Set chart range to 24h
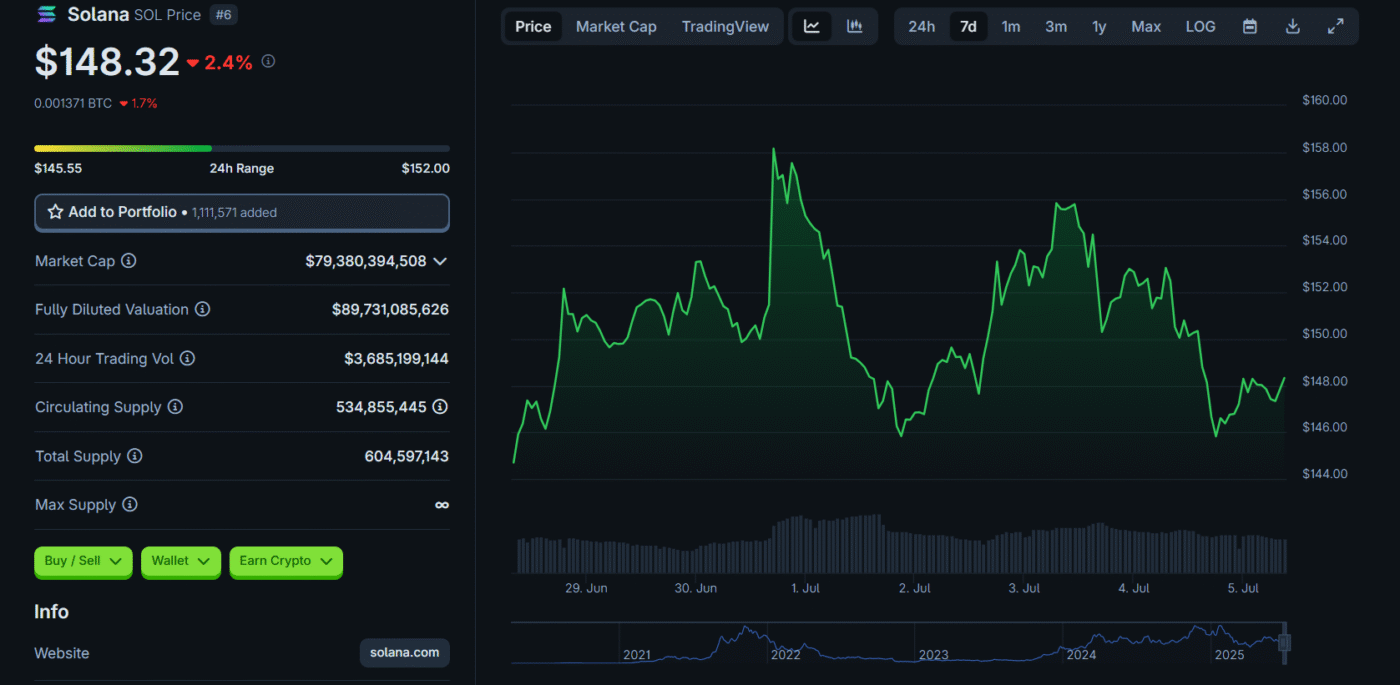The image size is (1400, 685). point(921,27)
